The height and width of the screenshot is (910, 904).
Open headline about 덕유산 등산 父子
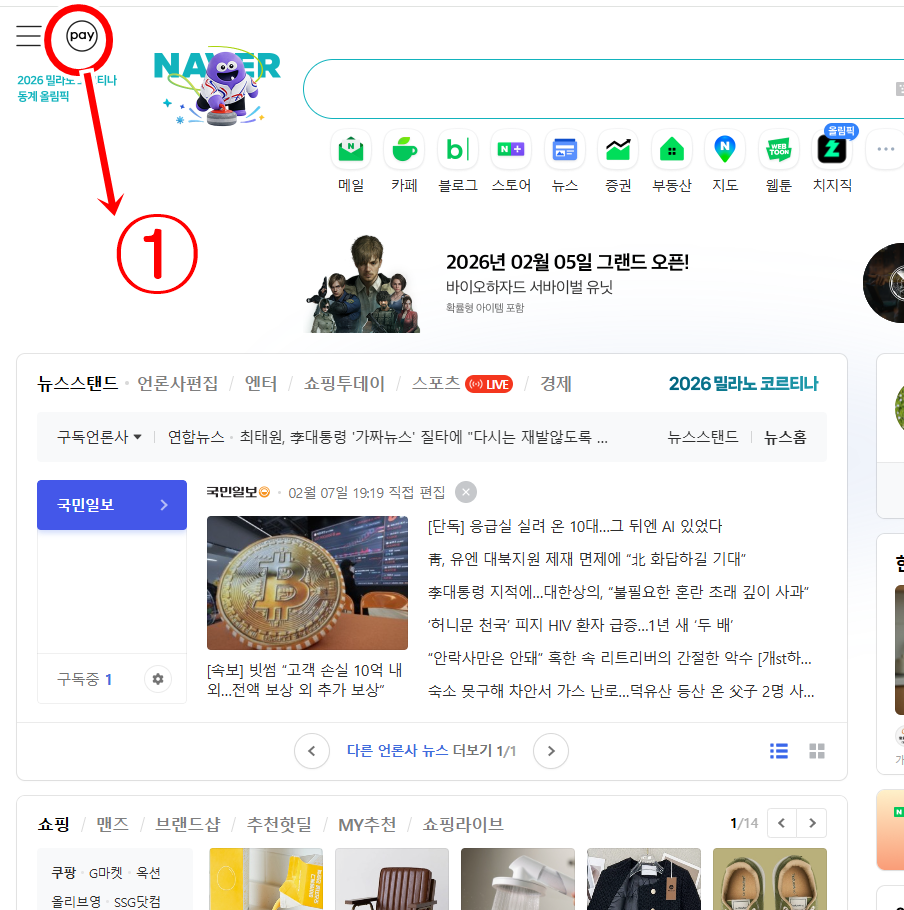(621, 691)
